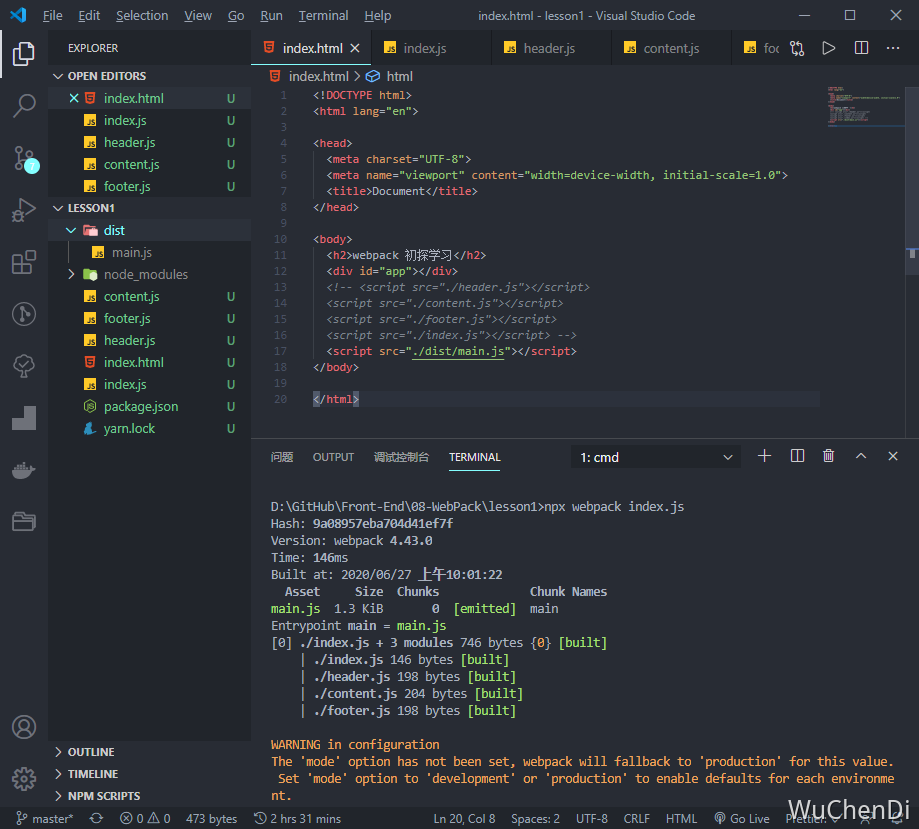Open the Explorer view in activity bar
Screen dimensions: 919x829
[23, 54]
